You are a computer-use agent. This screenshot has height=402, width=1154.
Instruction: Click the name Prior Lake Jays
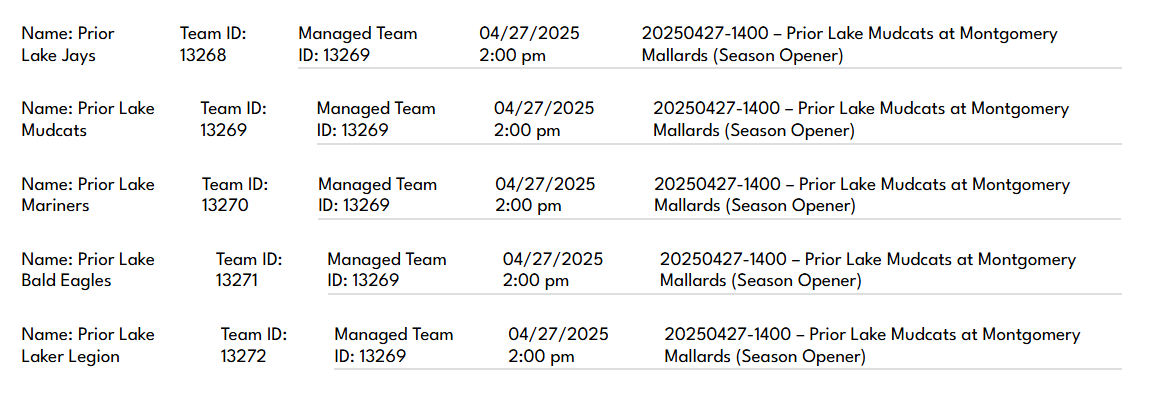coord(68,44)
